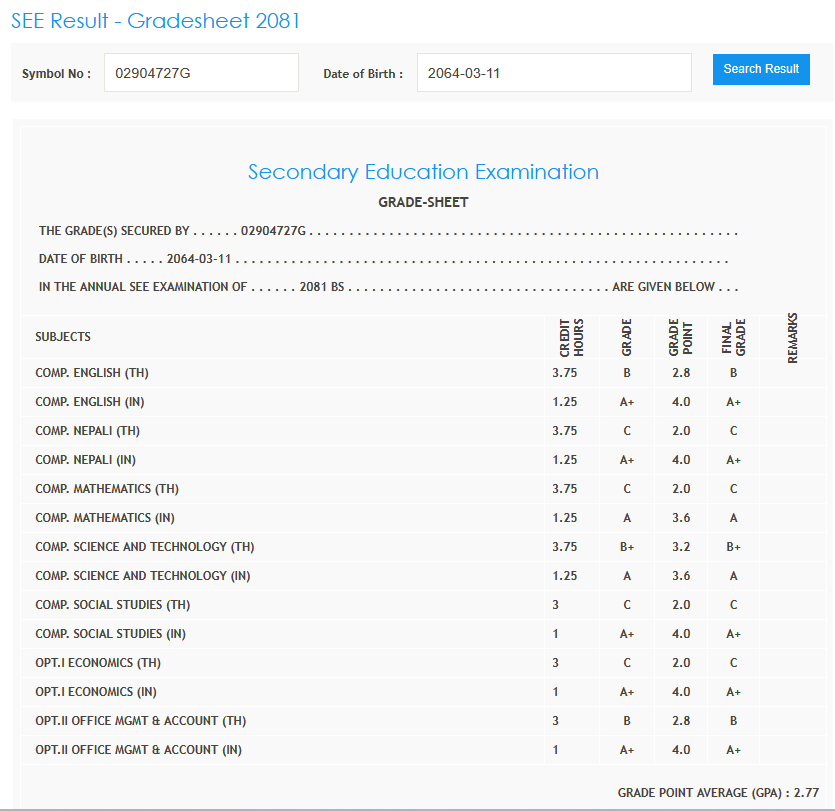Click COMP. SCIENCE AND TECHNOLOGY (TH) row
This screenshot has width=835, height=811.
click(145, 547)
